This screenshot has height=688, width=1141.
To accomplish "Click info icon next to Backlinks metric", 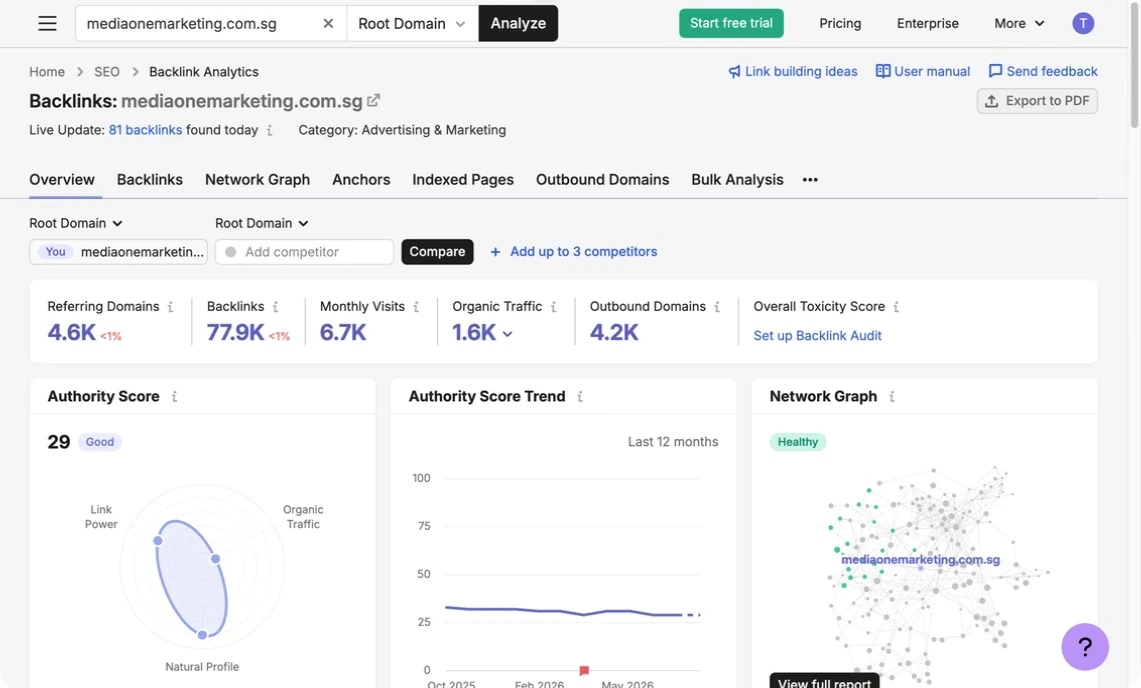I will pos(275,307).
